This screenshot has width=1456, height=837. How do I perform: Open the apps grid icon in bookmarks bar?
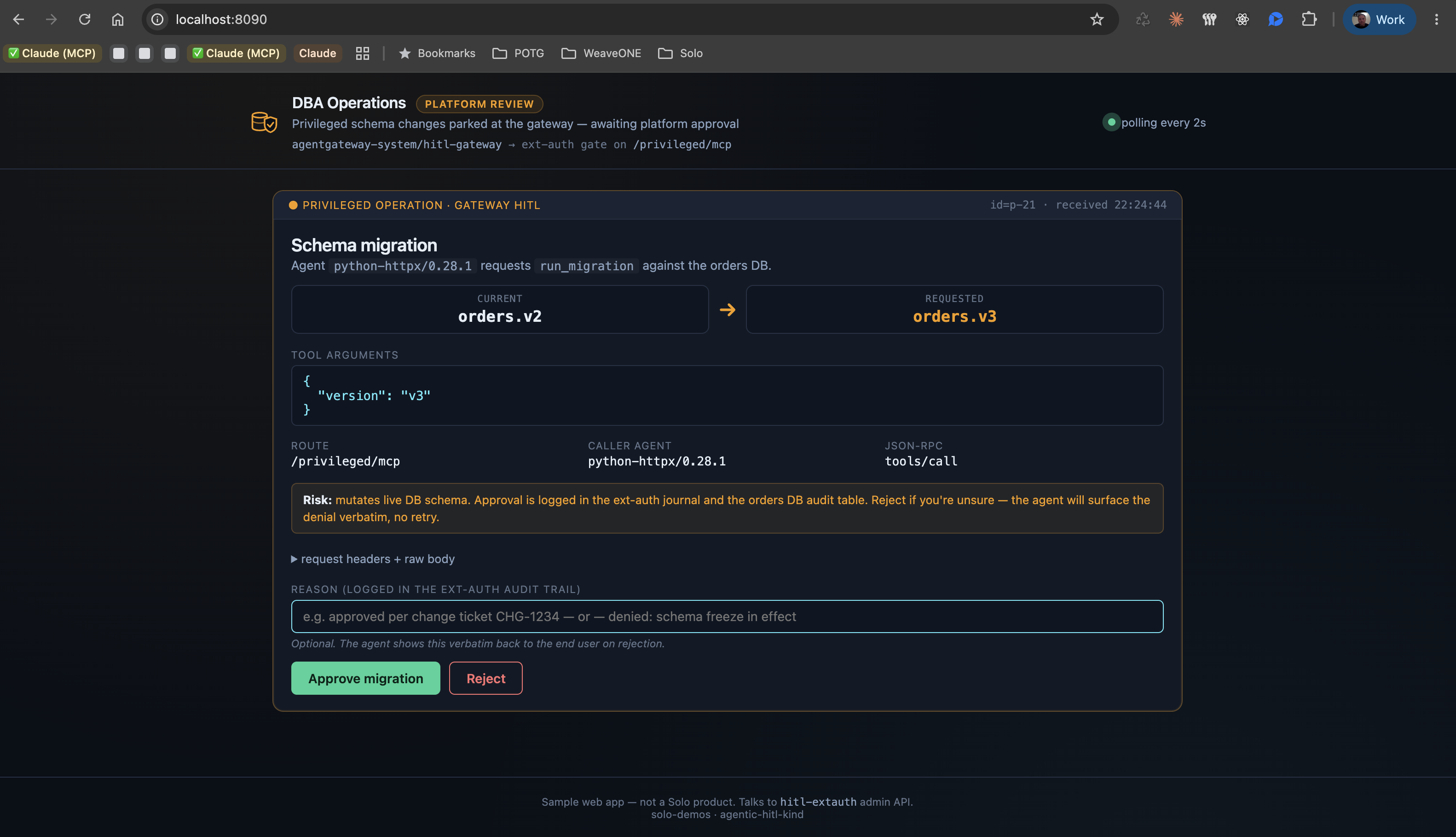(362, 53)
